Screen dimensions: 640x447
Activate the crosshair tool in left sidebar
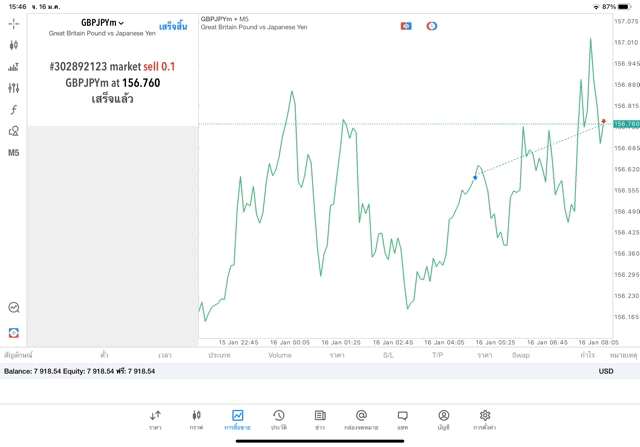pyautogui.click(x=13, y=24)
